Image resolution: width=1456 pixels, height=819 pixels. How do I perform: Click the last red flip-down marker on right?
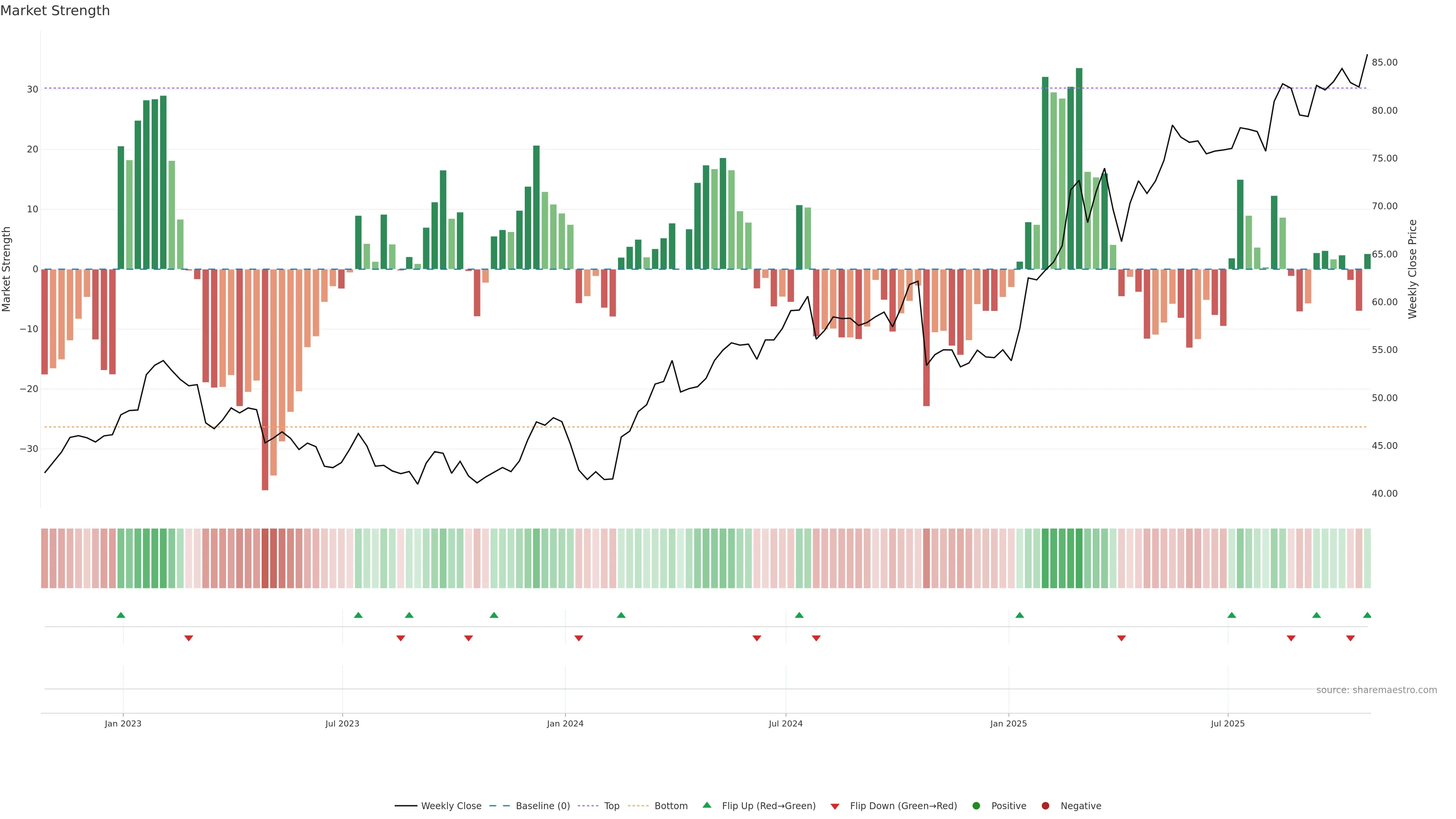(1350, 638)
